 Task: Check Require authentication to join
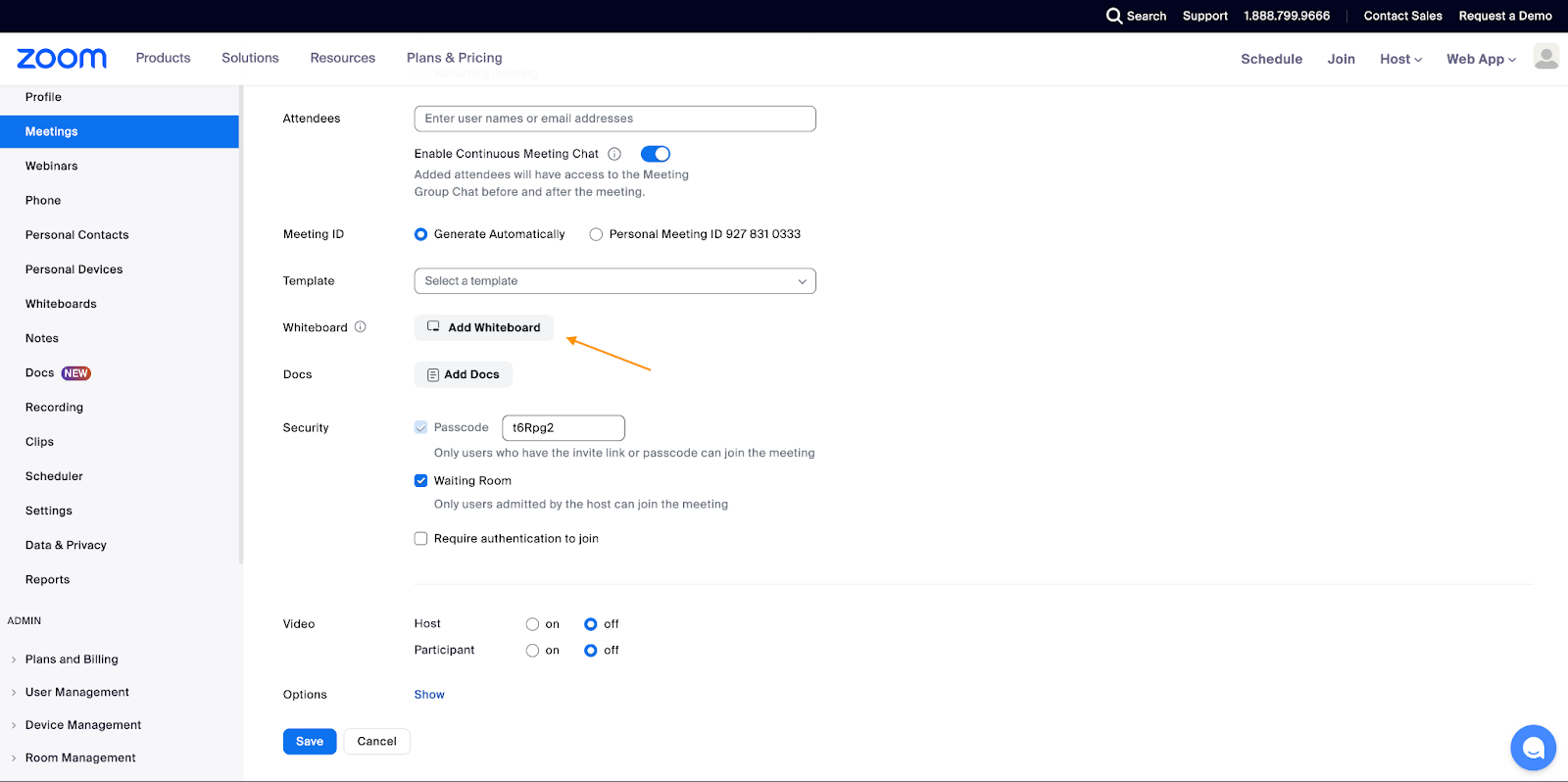[421, 539]
